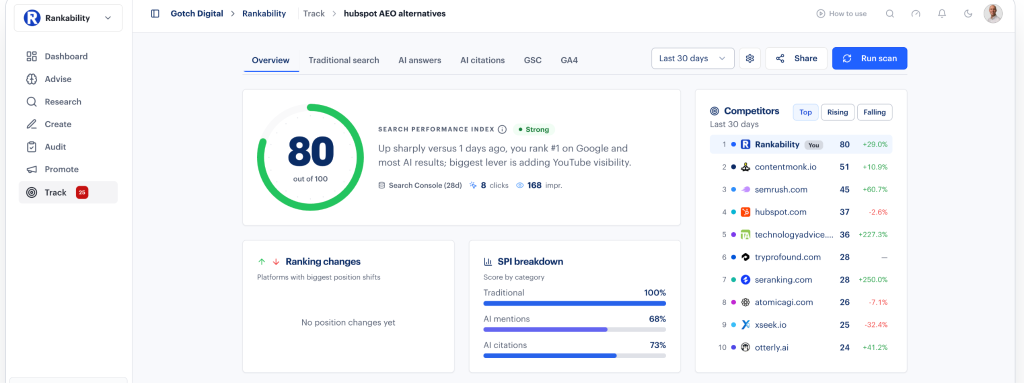1024x383 pixels.
Task: Select the Falling competitors filter
Action: [874, 112]
